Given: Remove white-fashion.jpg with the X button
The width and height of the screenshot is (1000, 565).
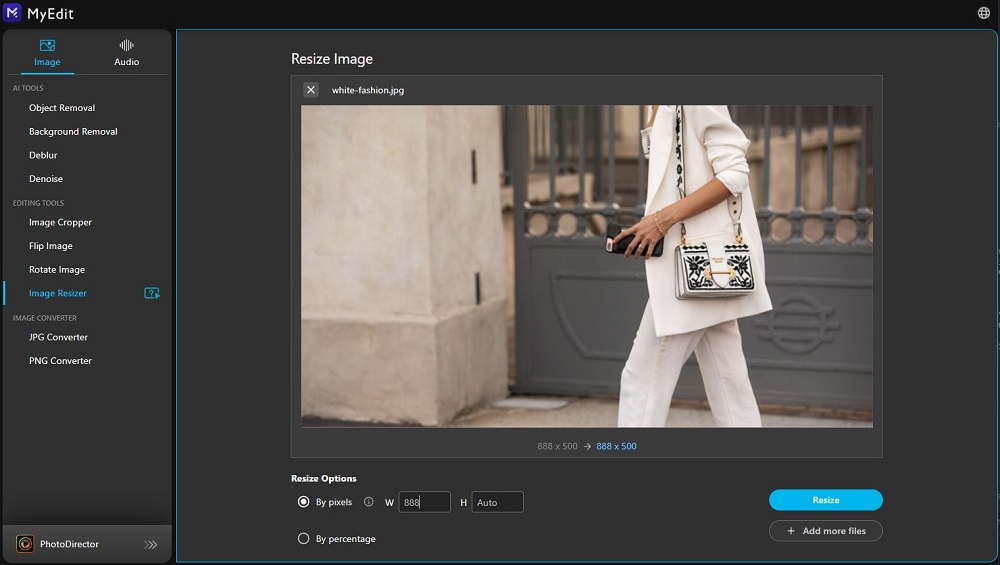Looking at the screenshot, I should coord(311,90).
